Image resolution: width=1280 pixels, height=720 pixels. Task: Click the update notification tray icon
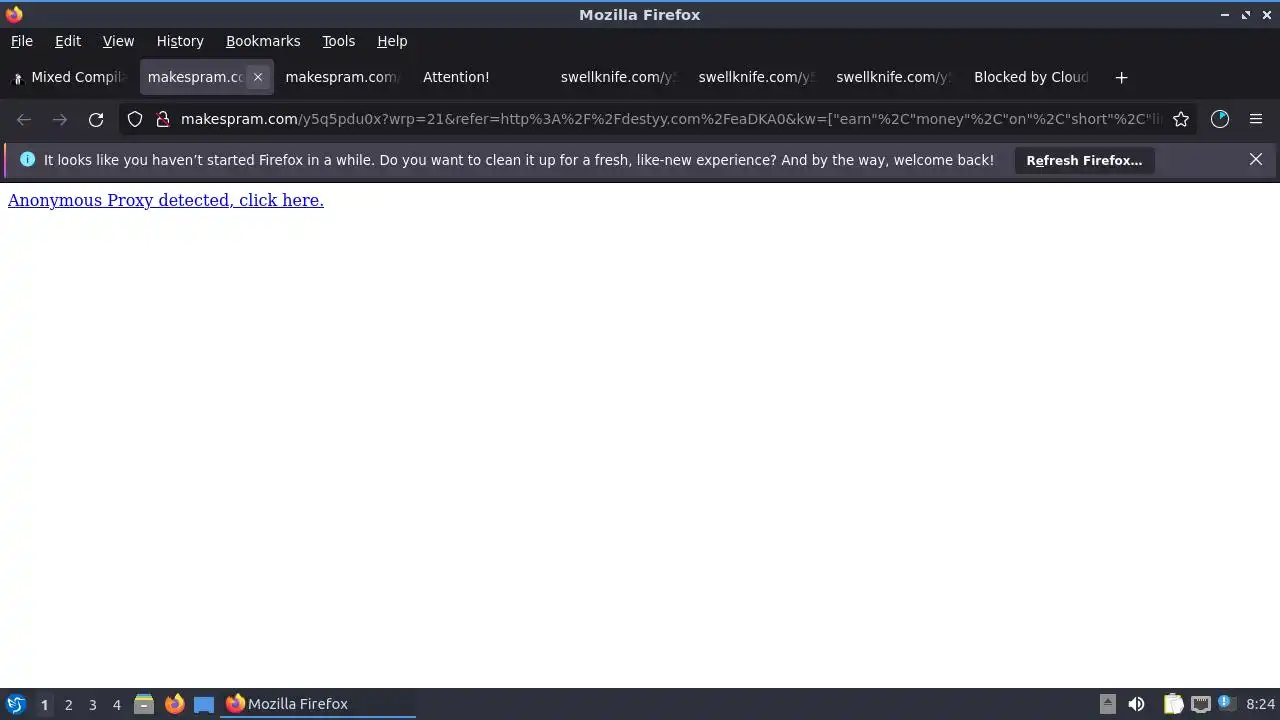pyautogui.click(x=1226, y=704)
